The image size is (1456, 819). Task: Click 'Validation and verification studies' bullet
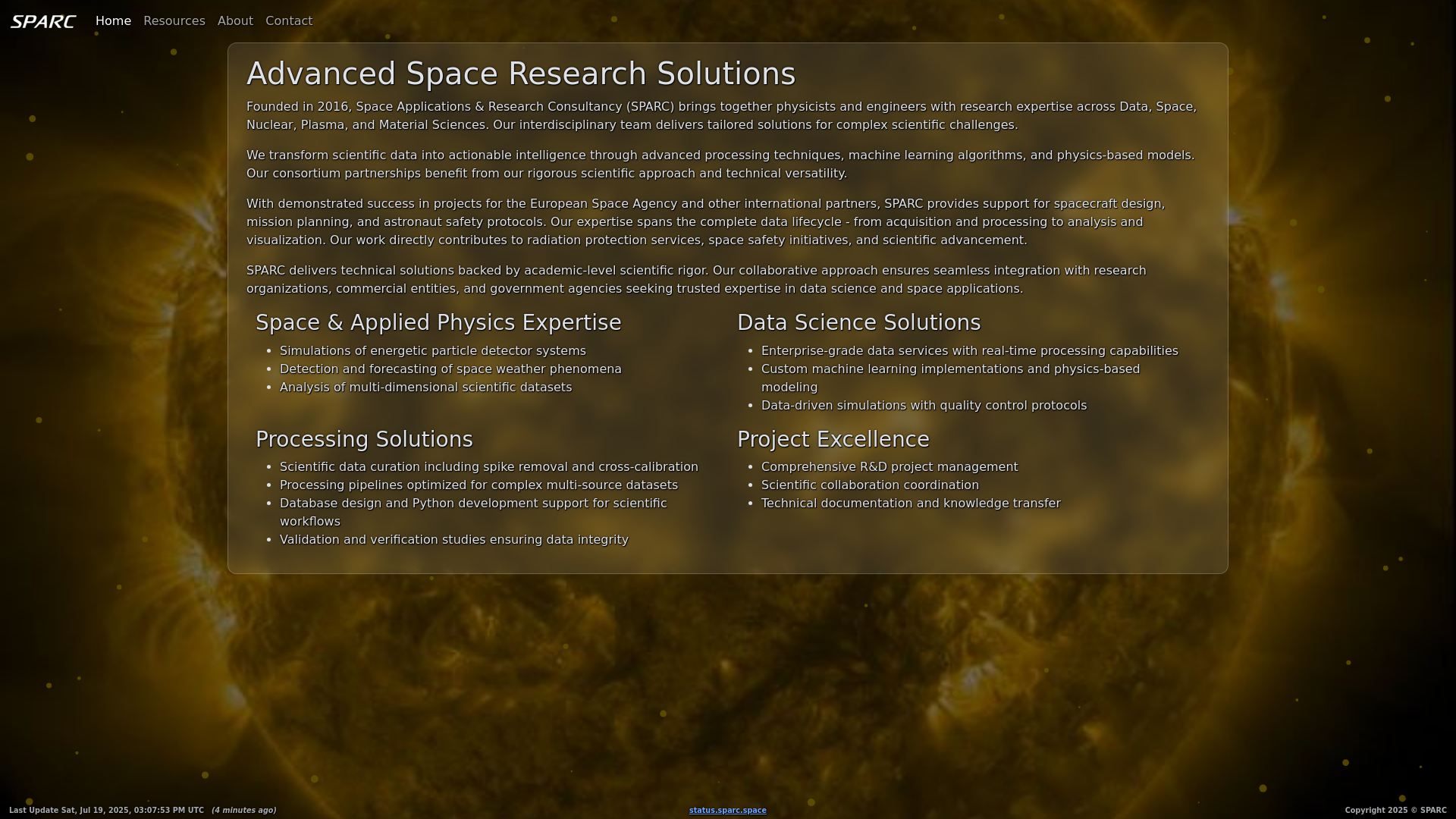point(454,539)
